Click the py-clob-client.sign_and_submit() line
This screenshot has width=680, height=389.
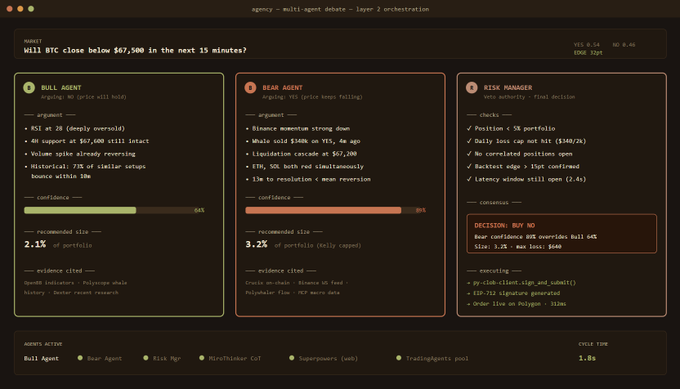tap(521, 282)
